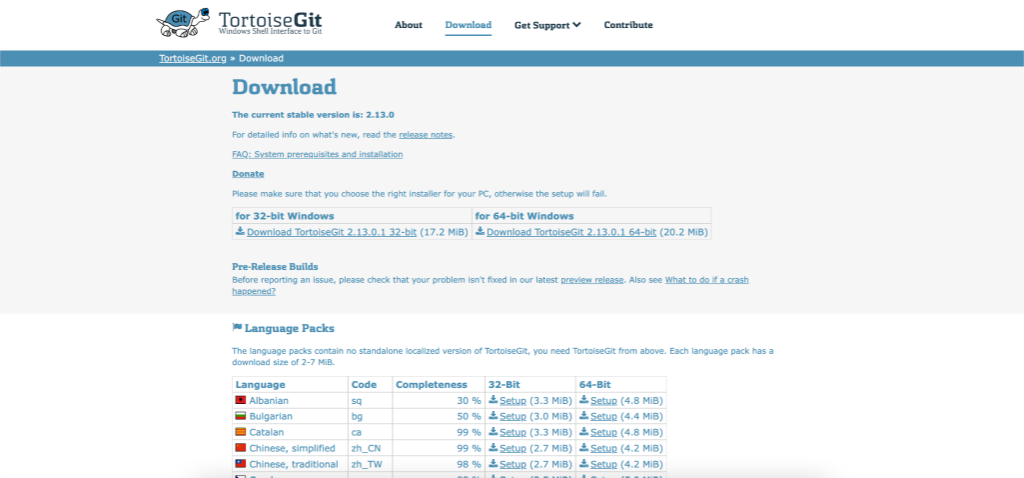The image size is (1024, 478).
Task: Click the Bulgarian flag icon
Action: [x=240, y=417]
